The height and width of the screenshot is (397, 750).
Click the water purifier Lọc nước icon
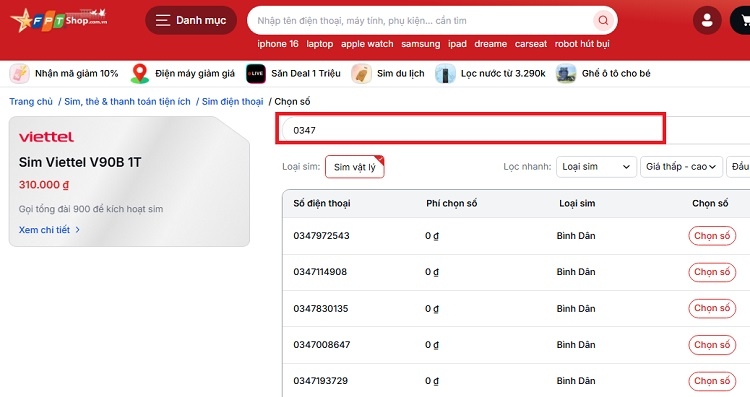point(445,74)
